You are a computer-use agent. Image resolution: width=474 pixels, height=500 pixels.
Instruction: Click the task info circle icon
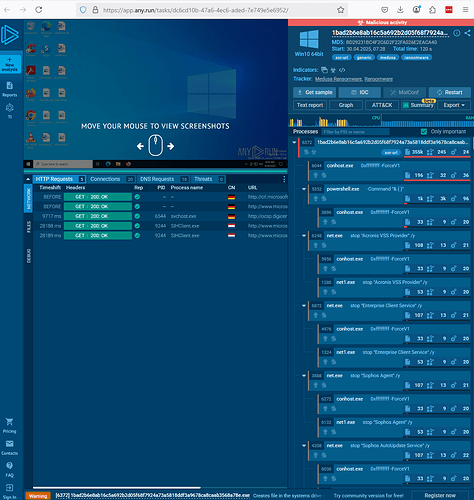coord(457,33)
